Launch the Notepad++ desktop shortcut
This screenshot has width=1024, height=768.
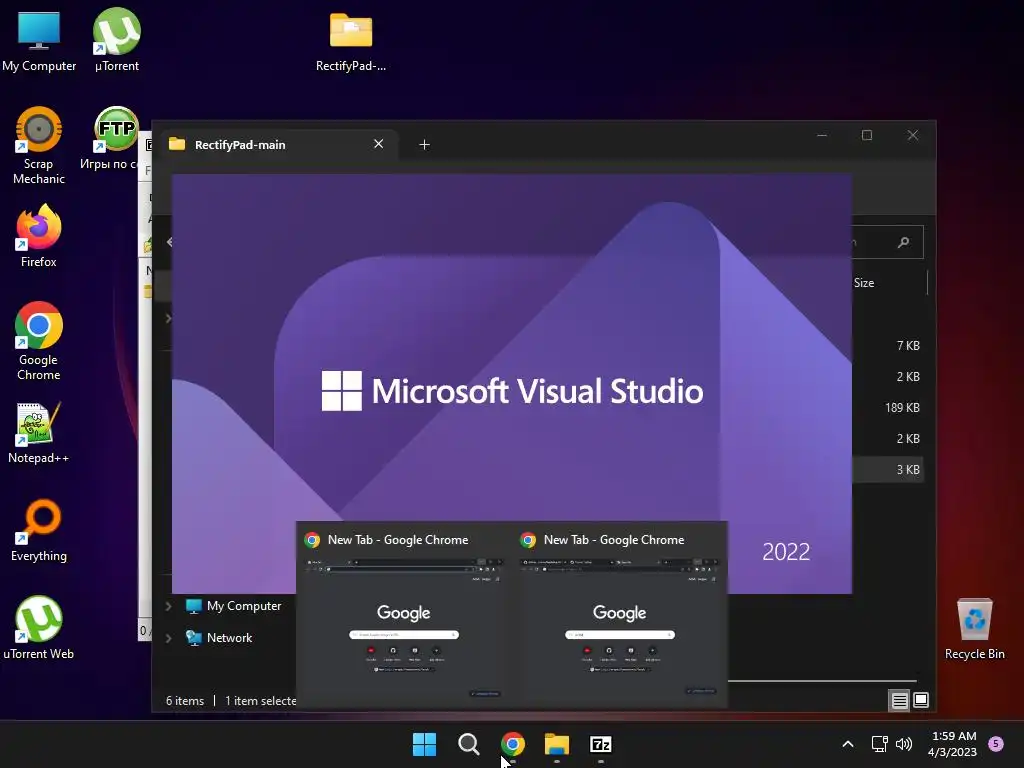click(x=39, y=432)
